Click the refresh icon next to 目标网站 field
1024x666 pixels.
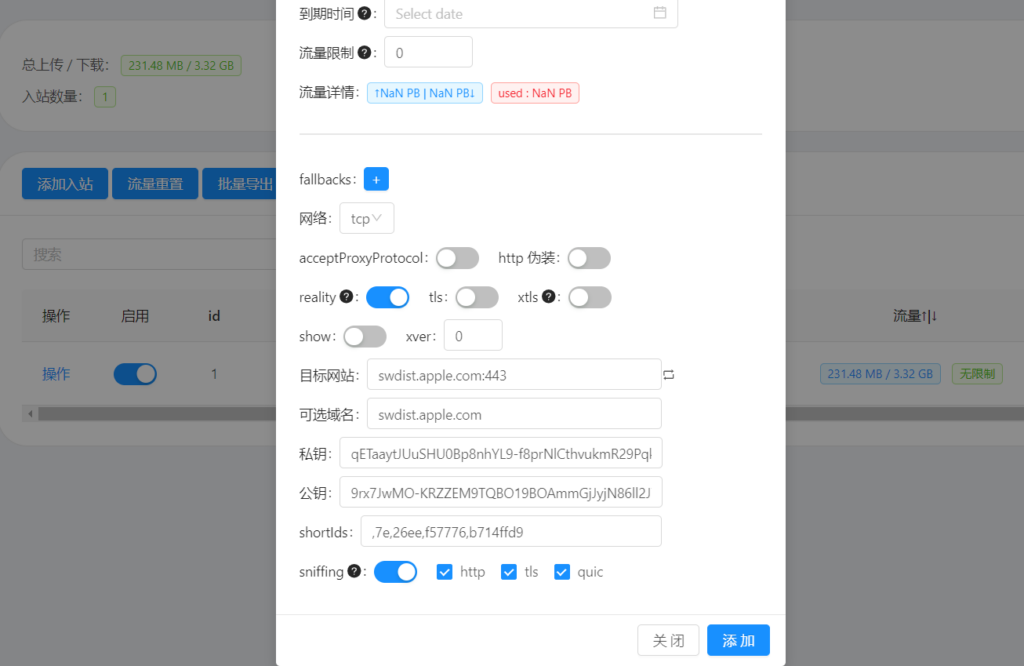669,375
